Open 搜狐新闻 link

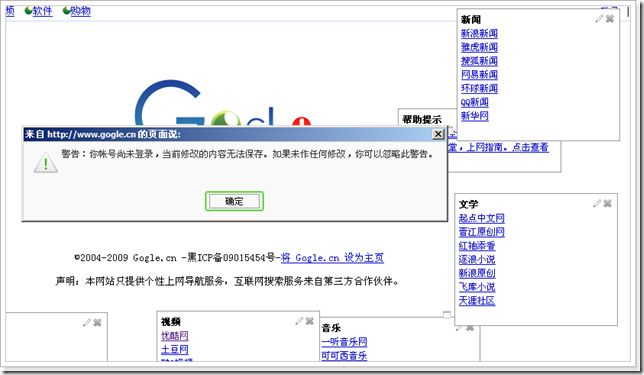tap(479, 61)
